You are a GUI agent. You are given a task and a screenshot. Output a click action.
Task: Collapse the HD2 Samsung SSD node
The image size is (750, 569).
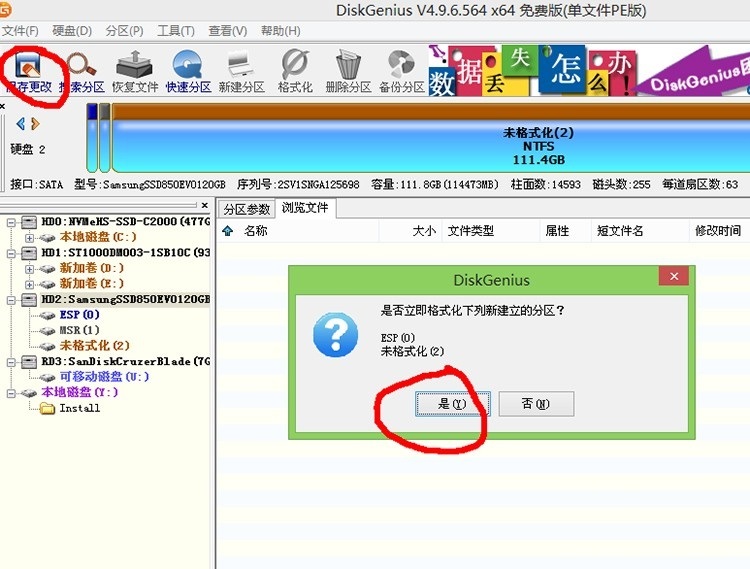11,300
